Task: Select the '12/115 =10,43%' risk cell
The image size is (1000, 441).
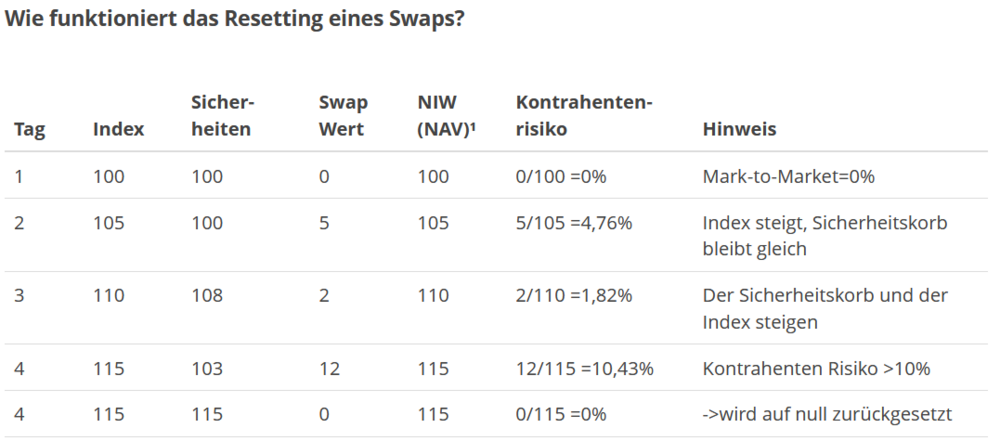Action: [x=584, y=369]
